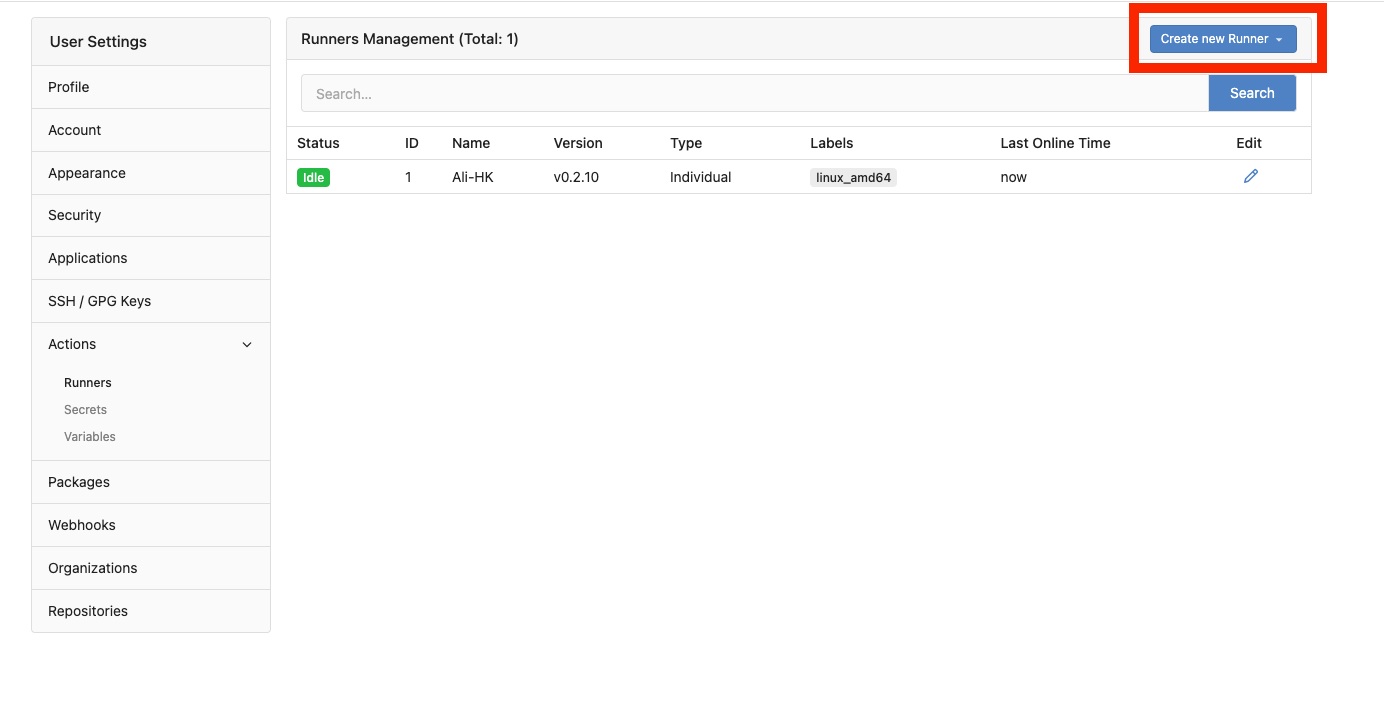Open the Packages settings section

[78, 481]
